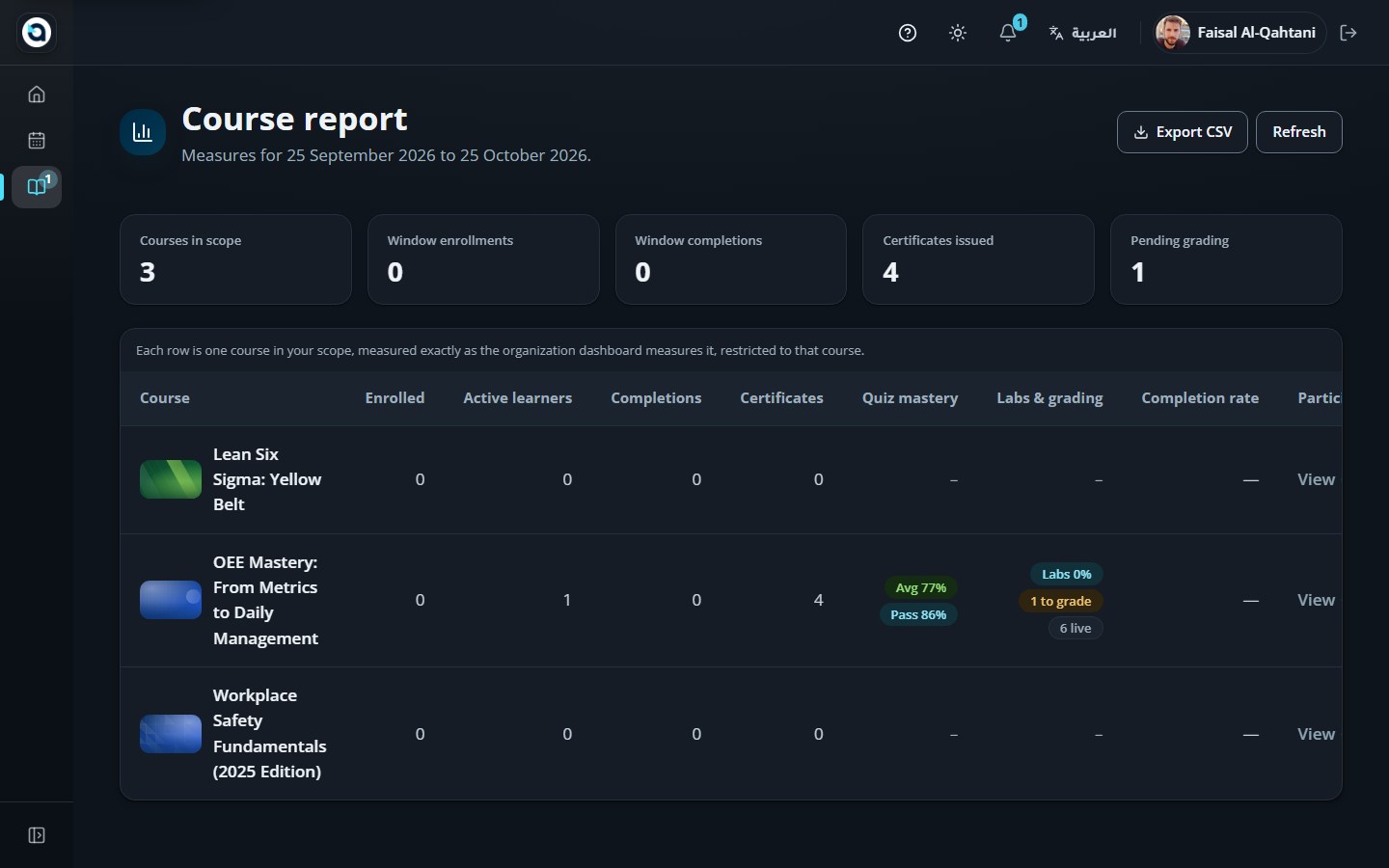The height and width of the screenshot is (868, 1389).
Task: Click the Labs 0% badge
Action: pos(1067,574)
